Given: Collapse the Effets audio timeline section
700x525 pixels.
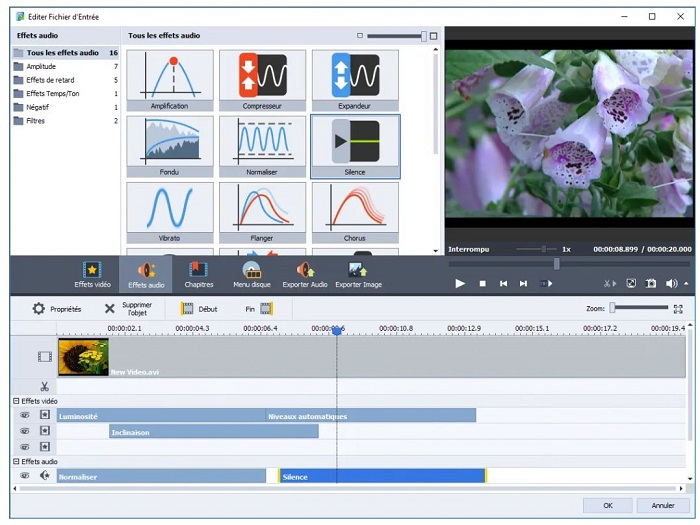Looking at the screenshot, I should coord(16,462).
